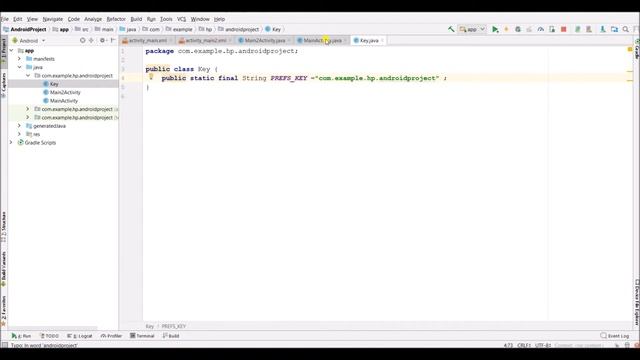Toggle Device File Explorer side tab
This screenshot has height=360, width=640.
(637, 302)
